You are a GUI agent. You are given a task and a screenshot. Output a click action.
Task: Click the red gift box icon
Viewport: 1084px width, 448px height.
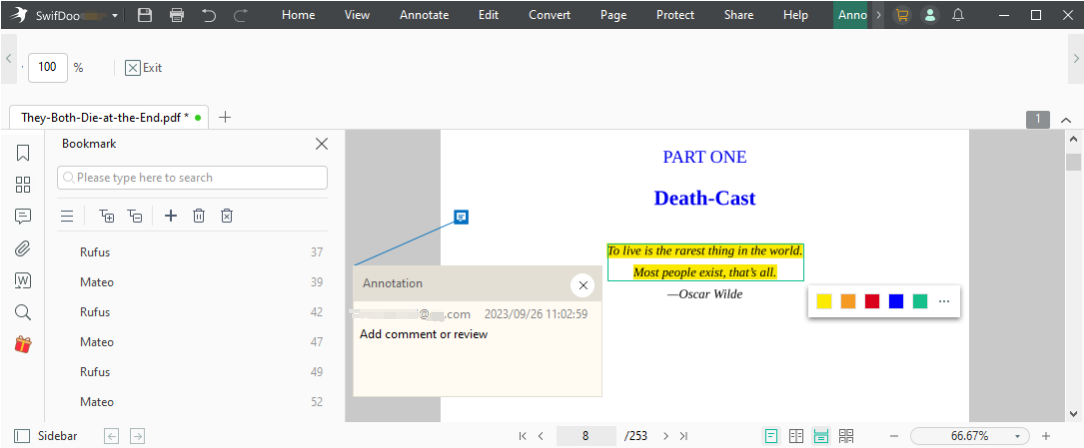pyautogui.click(x=23, y=344)
